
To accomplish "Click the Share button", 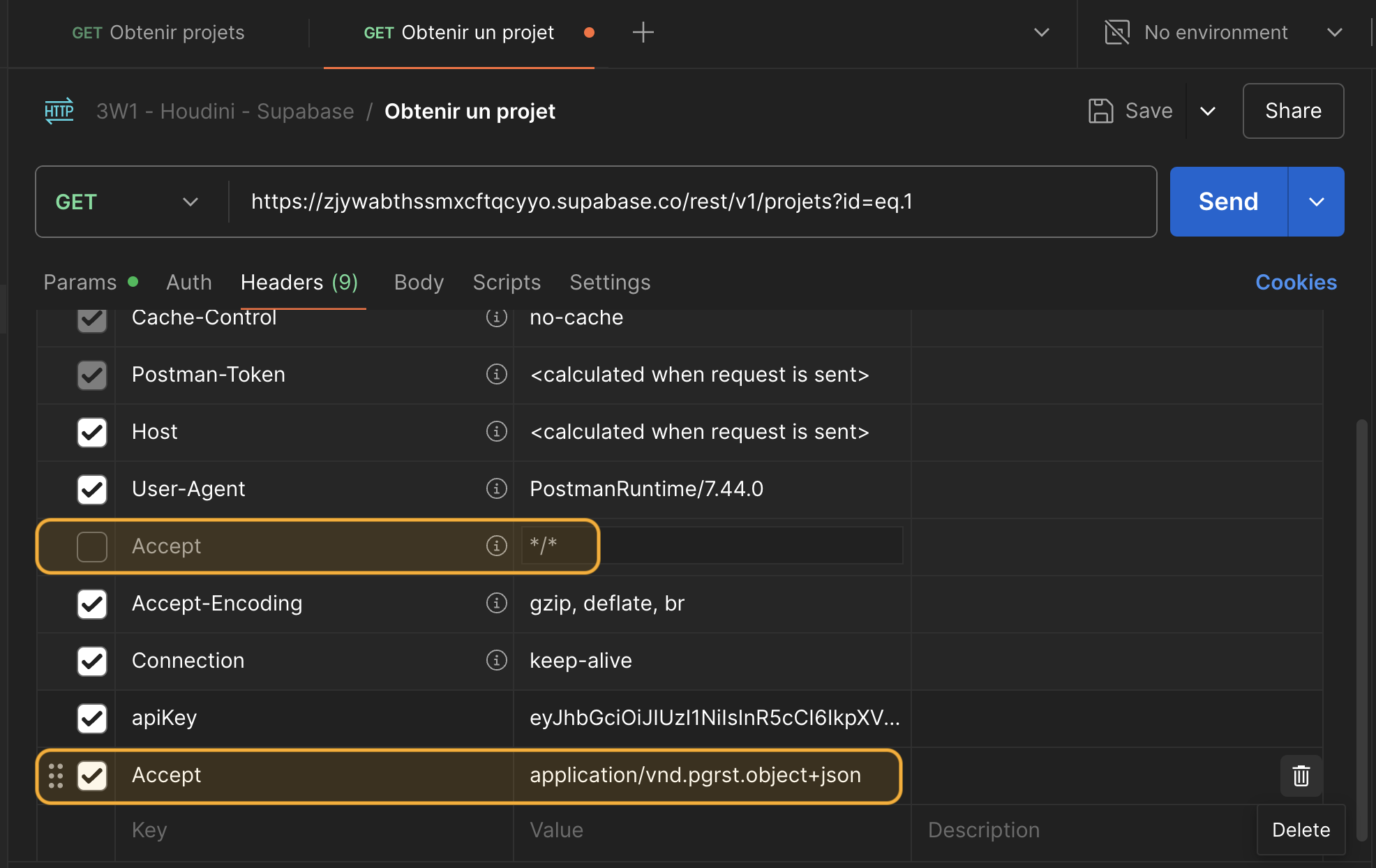I will [x=1293, y=111].
